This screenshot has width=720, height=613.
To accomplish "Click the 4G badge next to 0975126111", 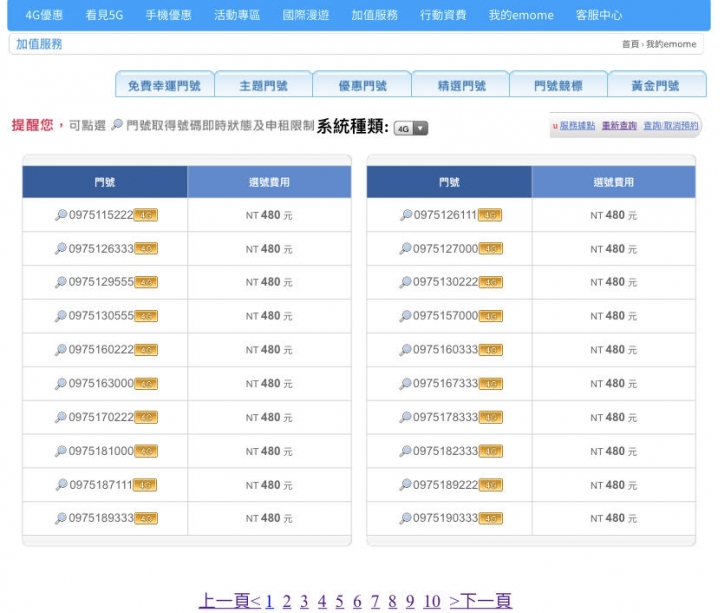I will (490, 215).
